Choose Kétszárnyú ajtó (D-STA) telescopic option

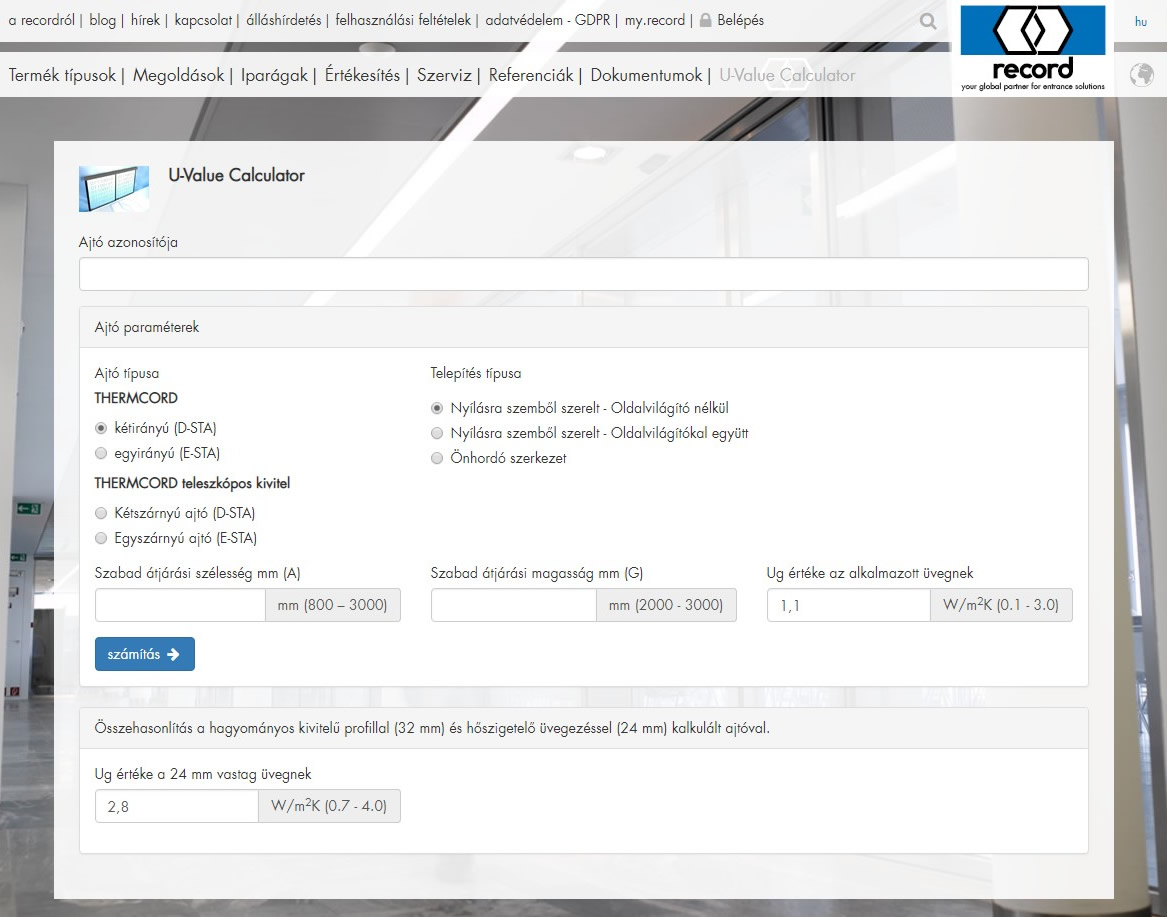coord(101,513)
